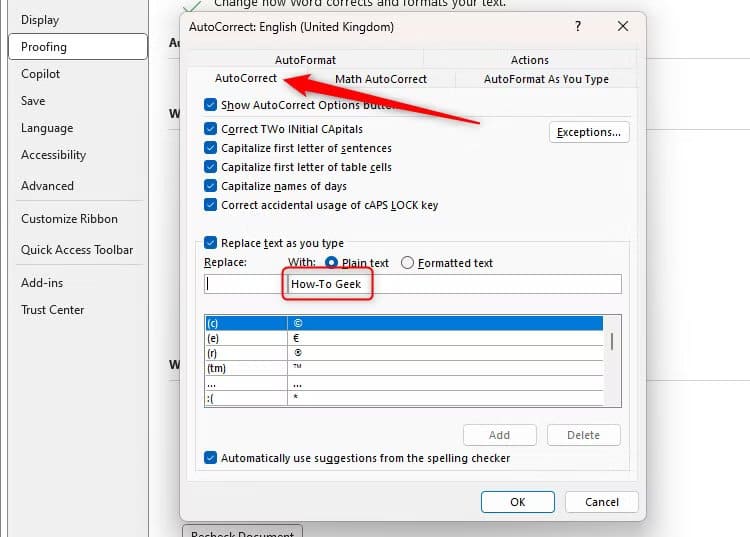The height and width of the screenshot is (537, 750).
Task: Open AutoFormat As You Type tab
Action: (x=546, y=79)
